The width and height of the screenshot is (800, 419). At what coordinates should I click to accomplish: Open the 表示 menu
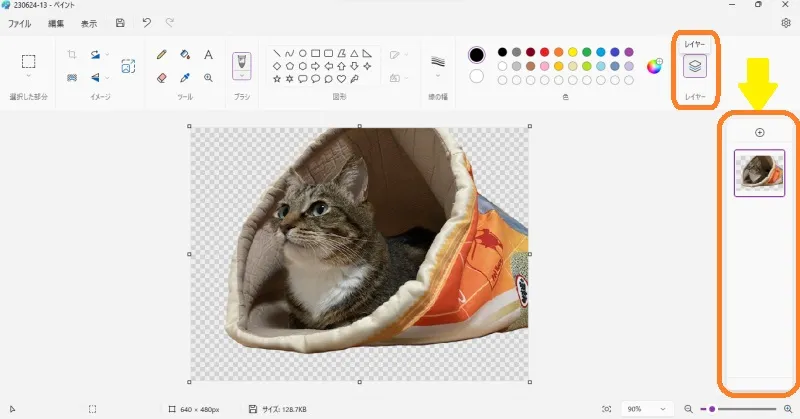(x=89, y=22)
